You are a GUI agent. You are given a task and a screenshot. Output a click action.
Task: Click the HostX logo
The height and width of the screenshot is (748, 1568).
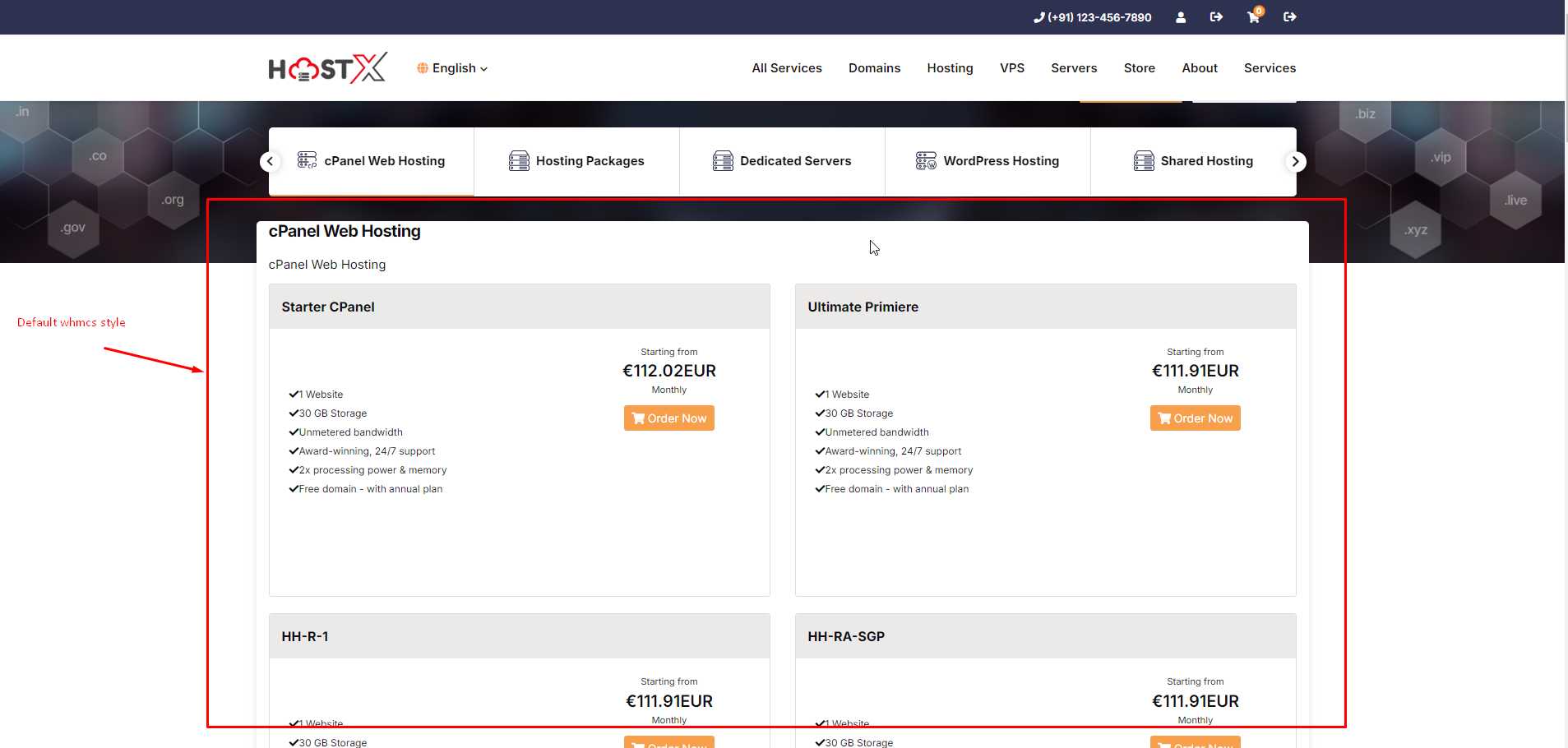(327, 68)
